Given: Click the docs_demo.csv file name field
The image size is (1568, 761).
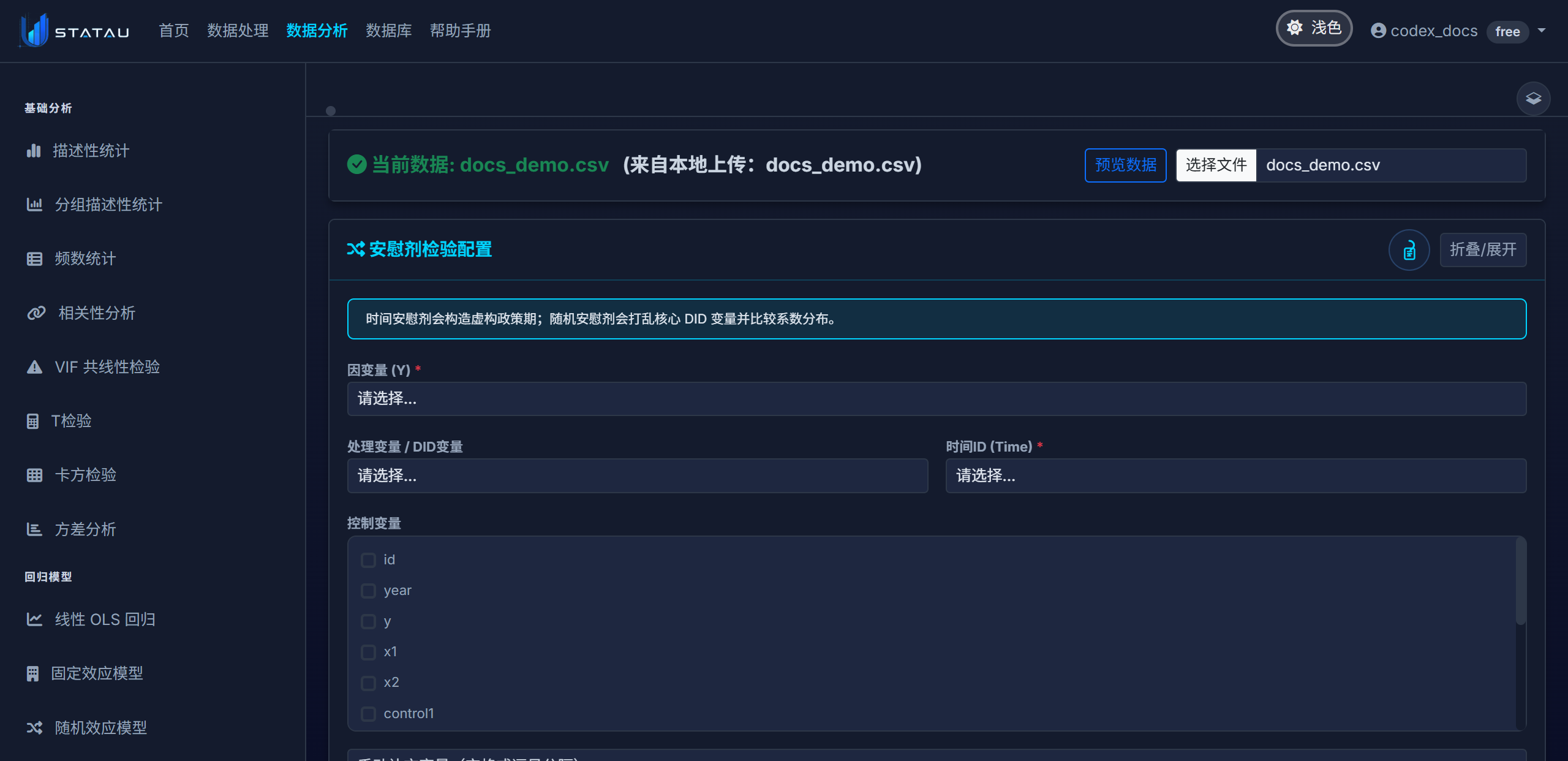Looking at the screenshot, I should [1391, 165].
